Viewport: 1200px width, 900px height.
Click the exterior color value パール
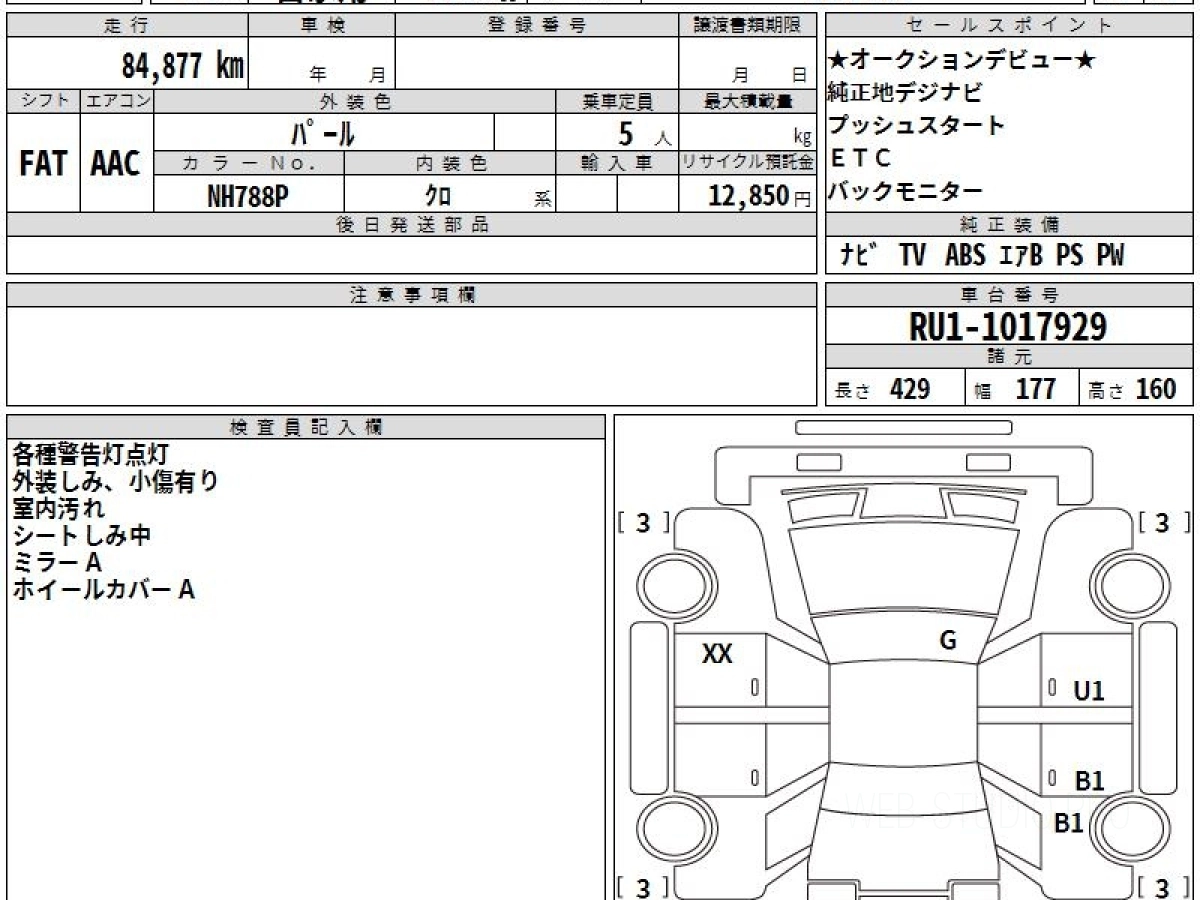coord(323,133)
